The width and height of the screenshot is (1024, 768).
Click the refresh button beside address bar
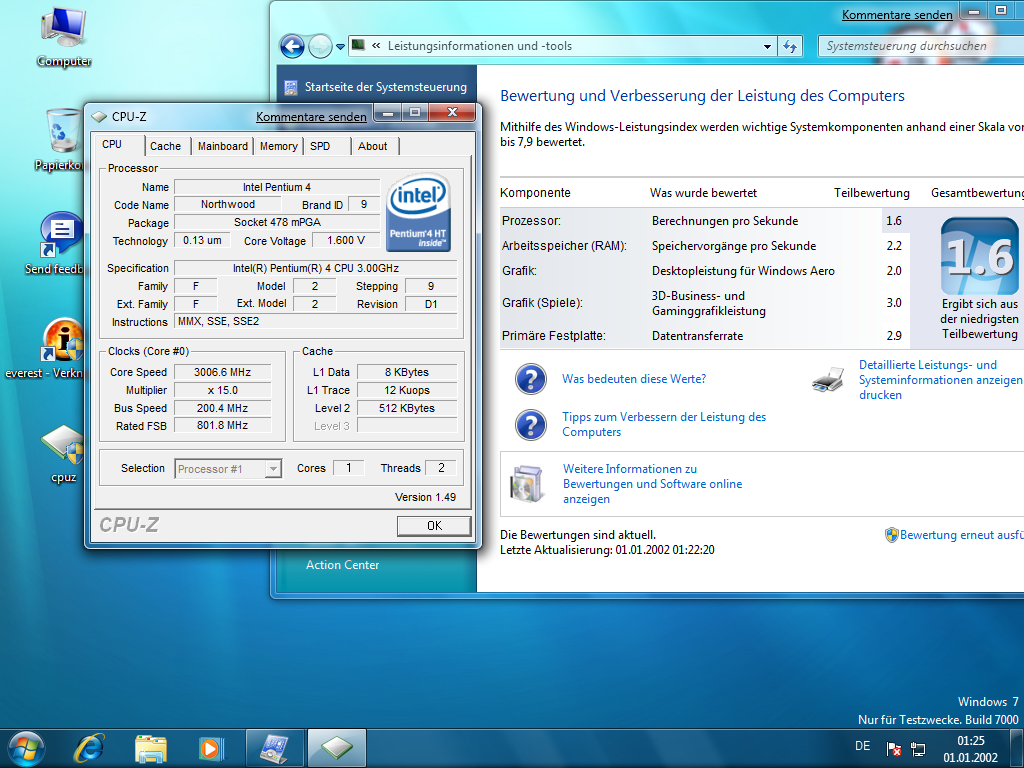[790, 46]
